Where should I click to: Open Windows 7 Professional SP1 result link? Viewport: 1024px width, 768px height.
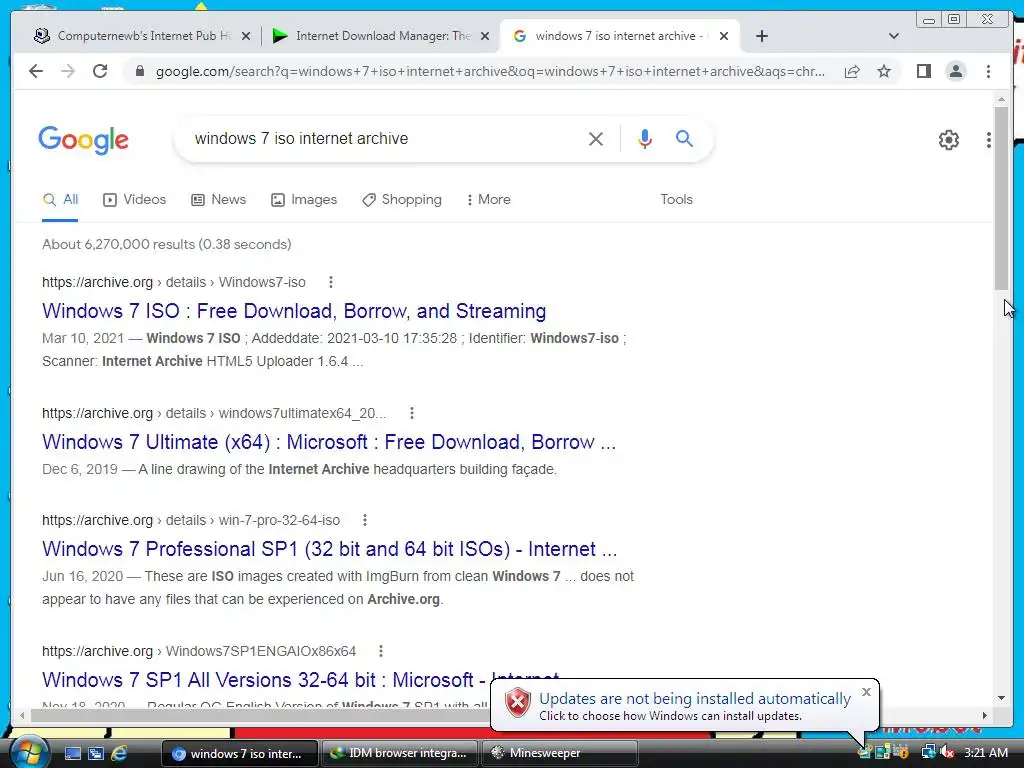pyautogui.click(x=330, y=549)
